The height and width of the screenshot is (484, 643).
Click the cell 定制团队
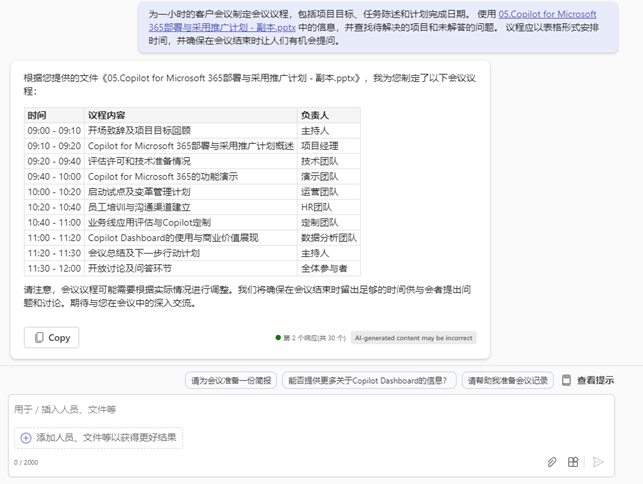click(x=329, y=222)
